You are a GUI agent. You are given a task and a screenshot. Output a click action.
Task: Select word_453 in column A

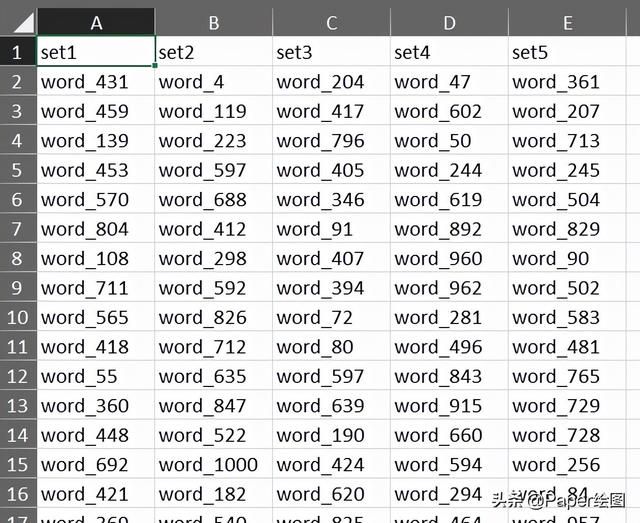(x=96, y=169)
